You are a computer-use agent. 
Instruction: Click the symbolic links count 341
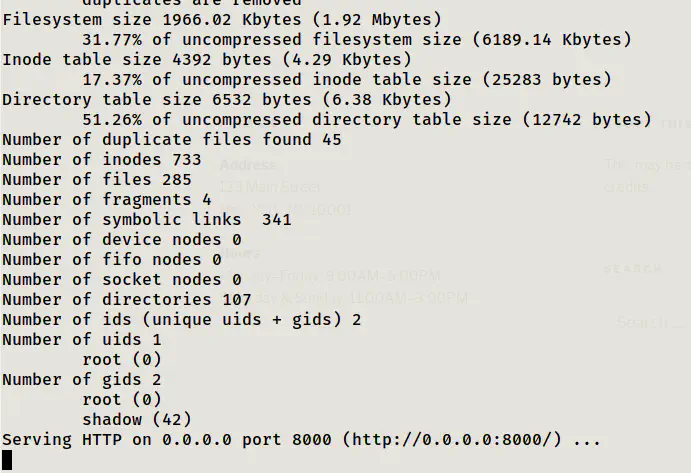pyautogui.click(x=276, y=219)
